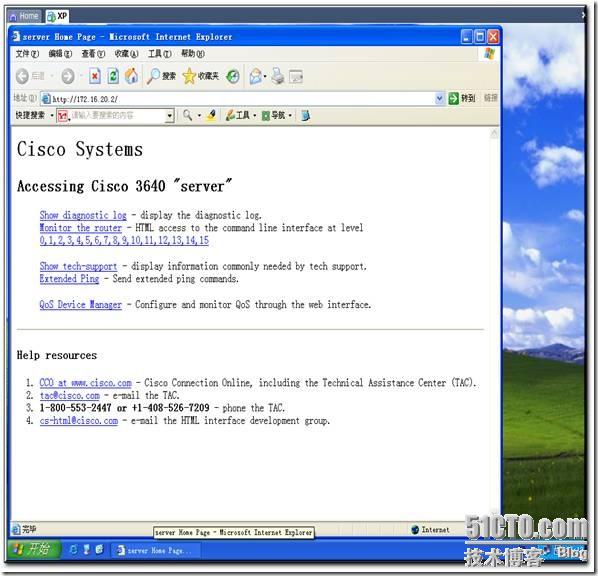
Task: Expand the Mail button dropdown arrow
Action: click(265, 77)
